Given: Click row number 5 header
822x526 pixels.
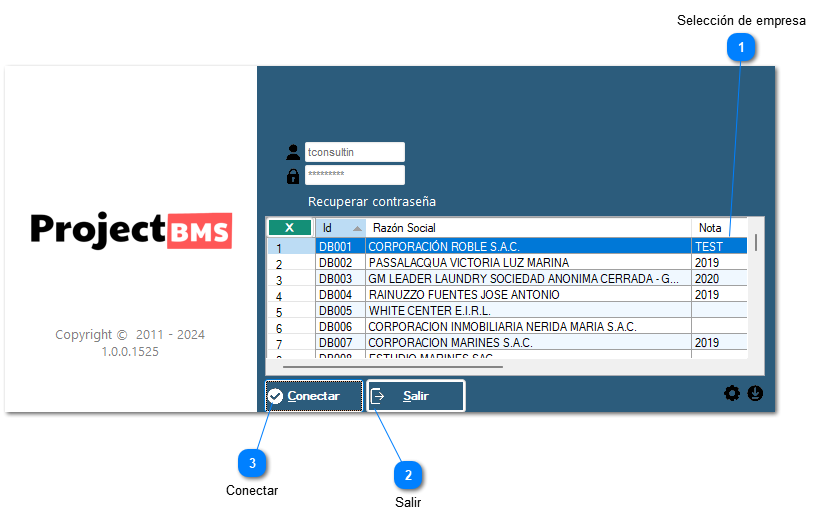Looking at the screenshot, I should (x=291, y=310).
